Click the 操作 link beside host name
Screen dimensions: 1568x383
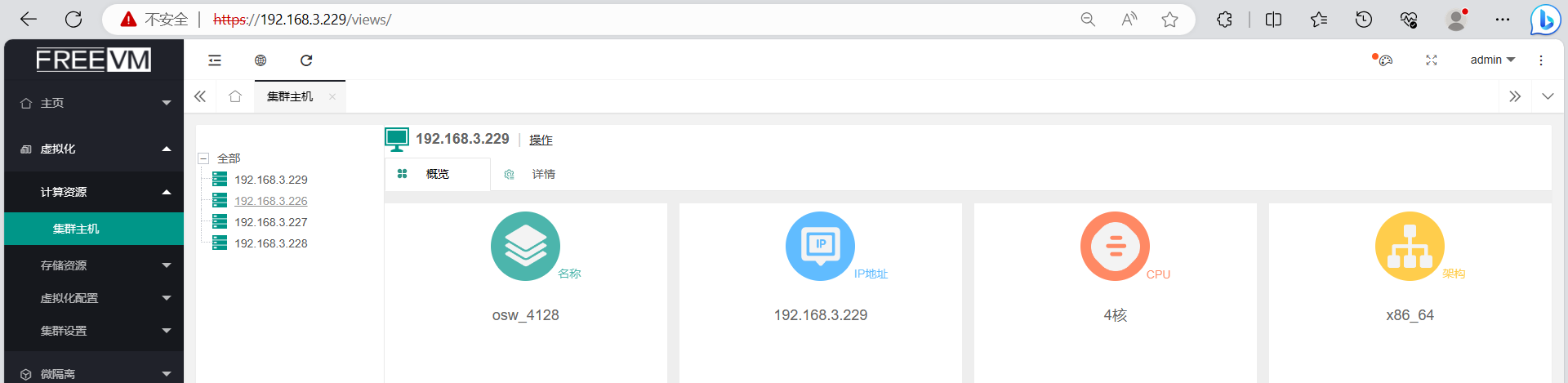tap(541, 140)
